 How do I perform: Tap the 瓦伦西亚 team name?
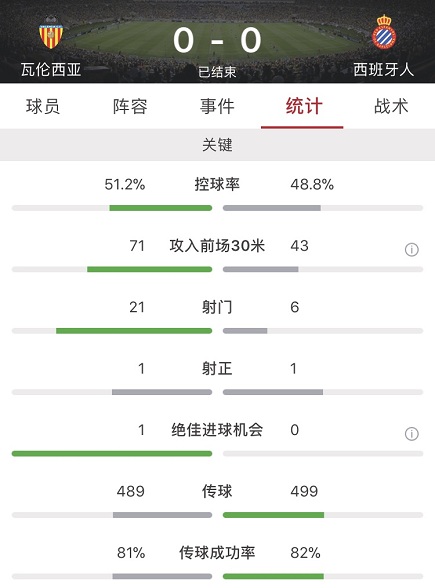tap(51, 69)
